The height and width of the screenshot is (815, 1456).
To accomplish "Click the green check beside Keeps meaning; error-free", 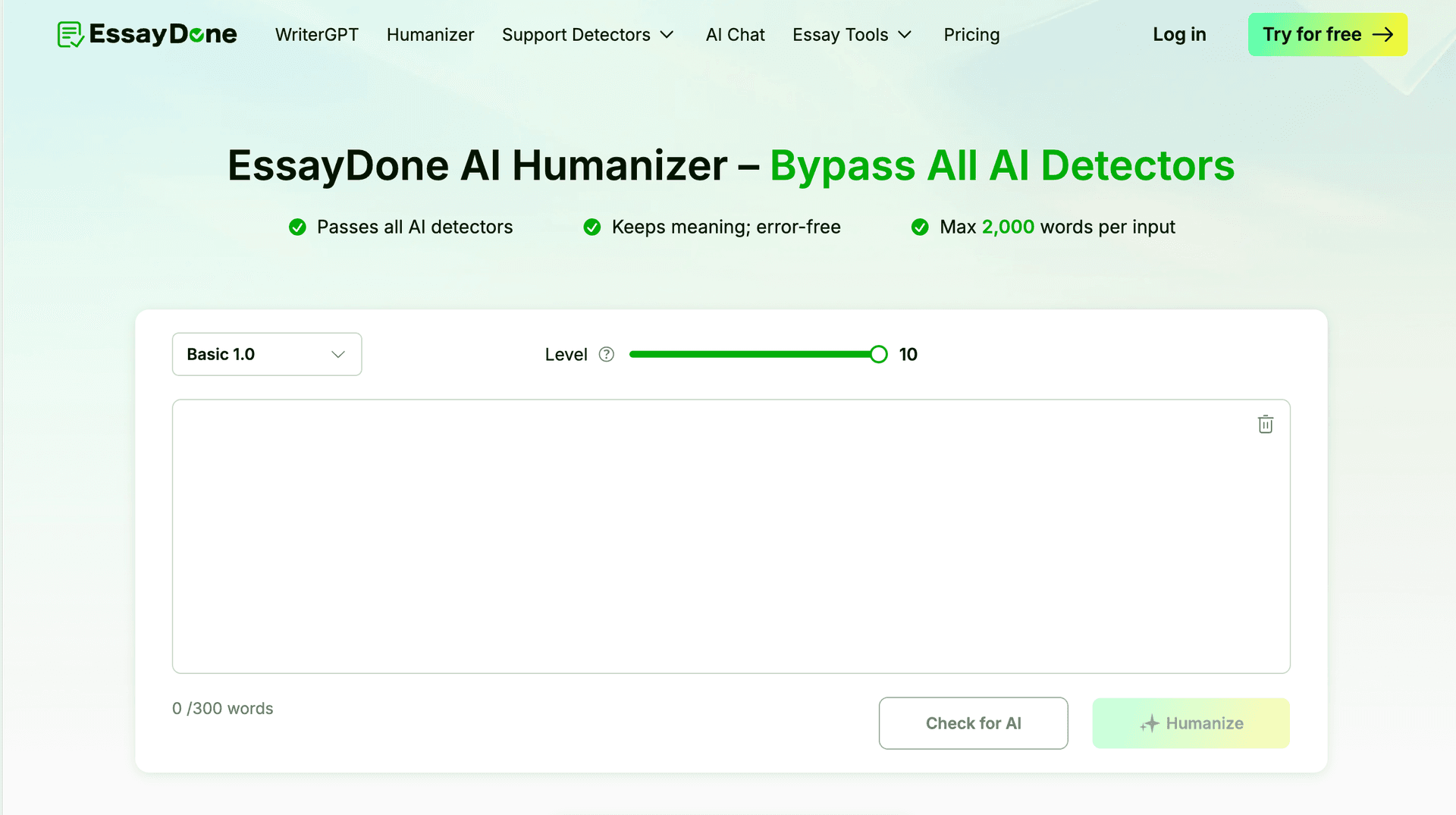I will (x=592, y=227).
